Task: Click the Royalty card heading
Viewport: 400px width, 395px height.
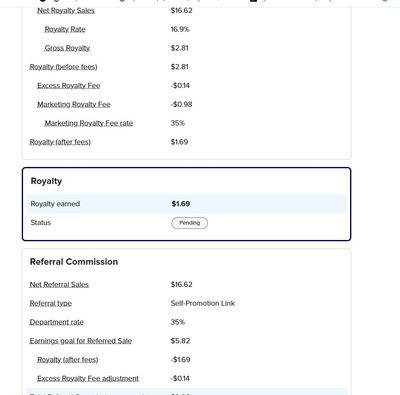Action: coord(46,181)
